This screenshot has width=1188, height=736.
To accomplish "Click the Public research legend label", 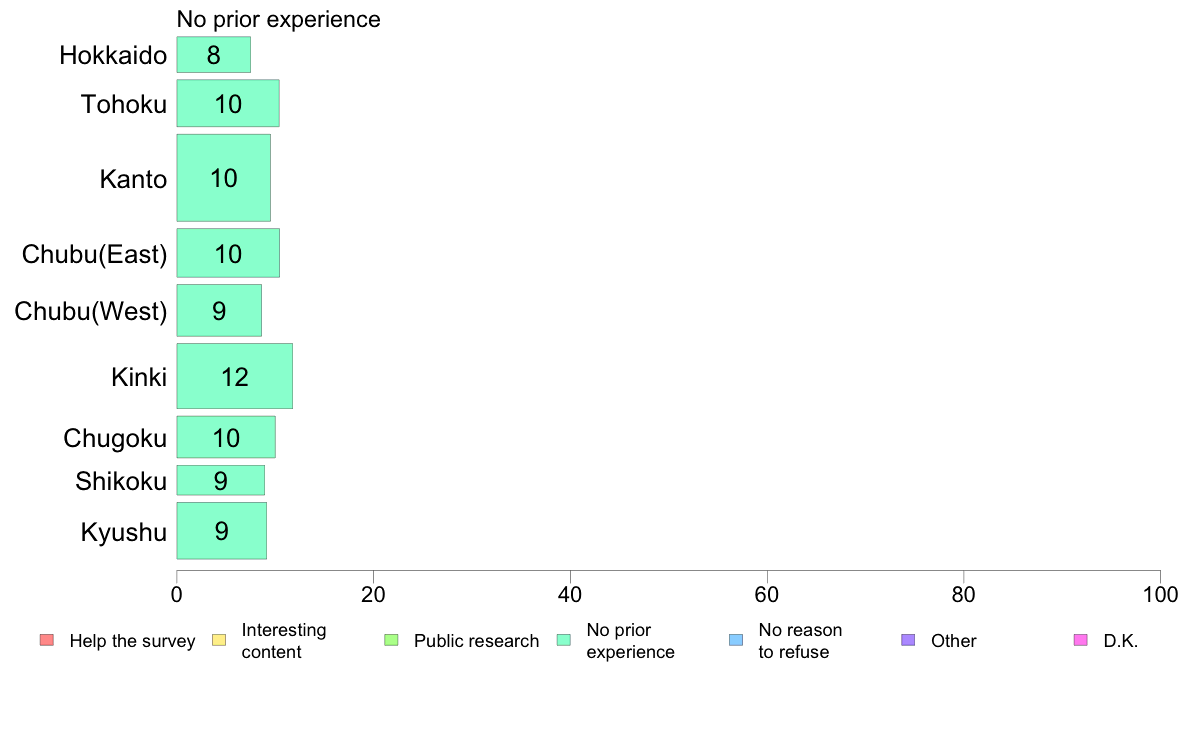I will (477, 640).
